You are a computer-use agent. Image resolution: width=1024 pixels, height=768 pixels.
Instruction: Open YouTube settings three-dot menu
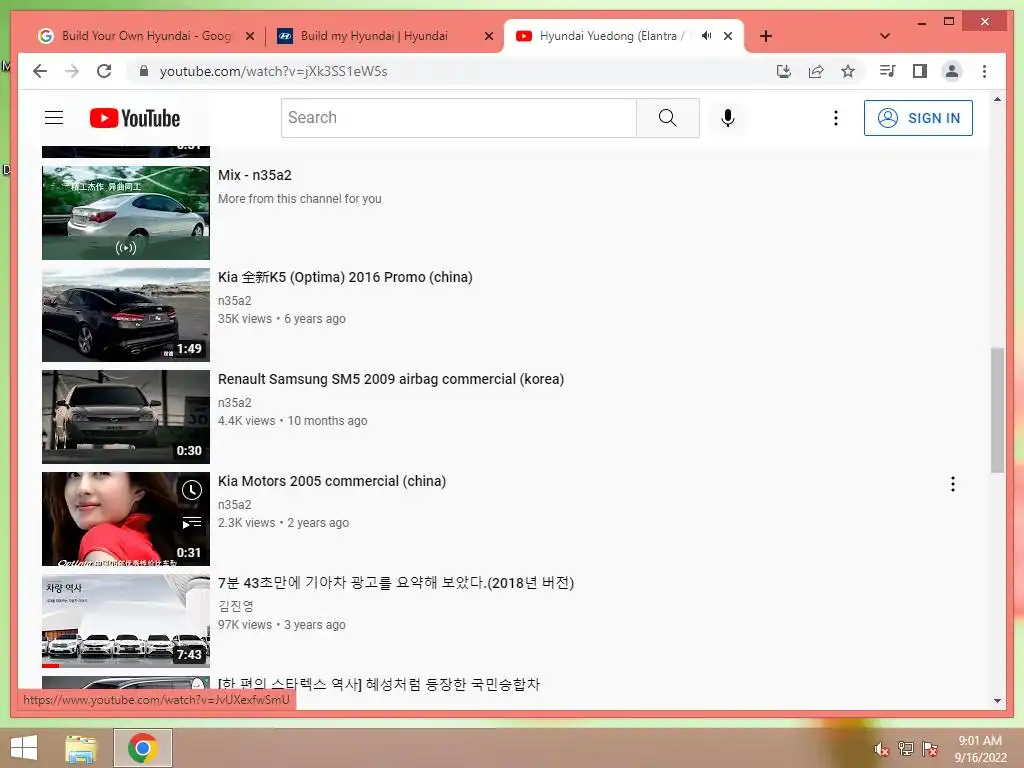(x=835, y=118)
